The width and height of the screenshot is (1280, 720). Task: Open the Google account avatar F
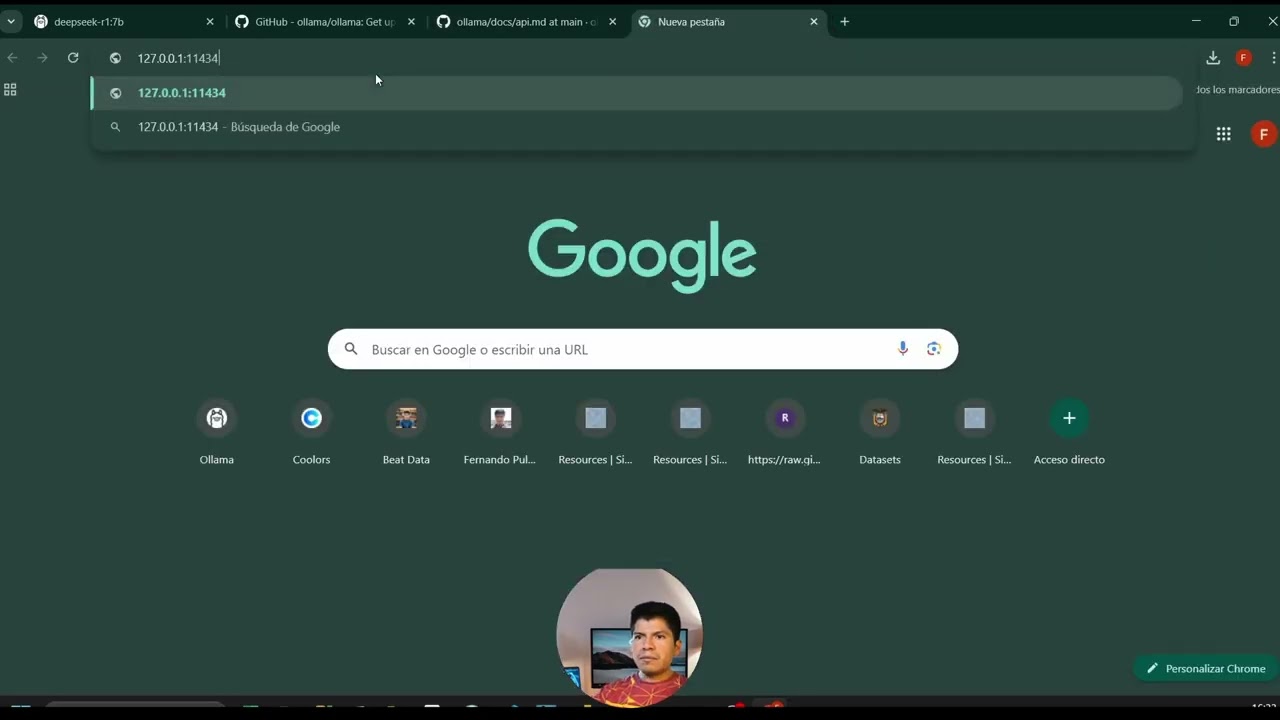1264,134
